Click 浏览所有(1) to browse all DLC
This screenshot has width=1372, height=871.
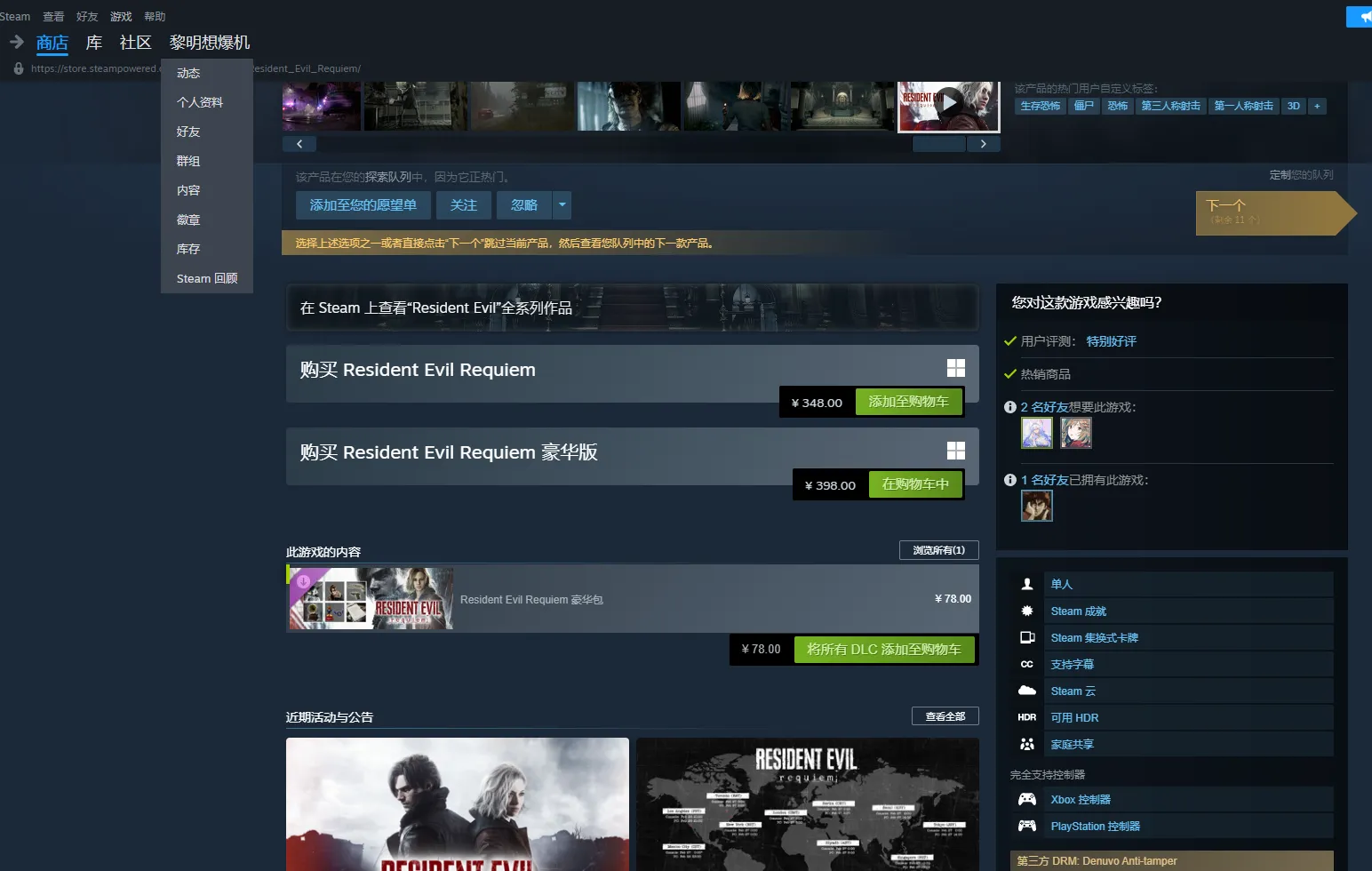click(x=938, y=550)
